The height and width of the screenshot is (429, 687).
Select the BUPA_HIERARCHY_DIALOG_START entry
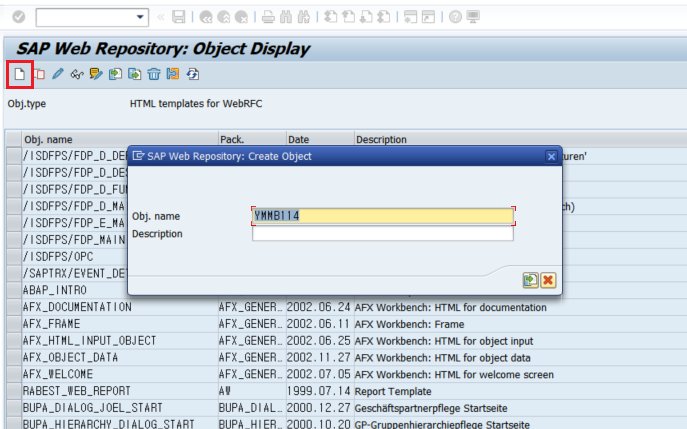tap(109, 424)
